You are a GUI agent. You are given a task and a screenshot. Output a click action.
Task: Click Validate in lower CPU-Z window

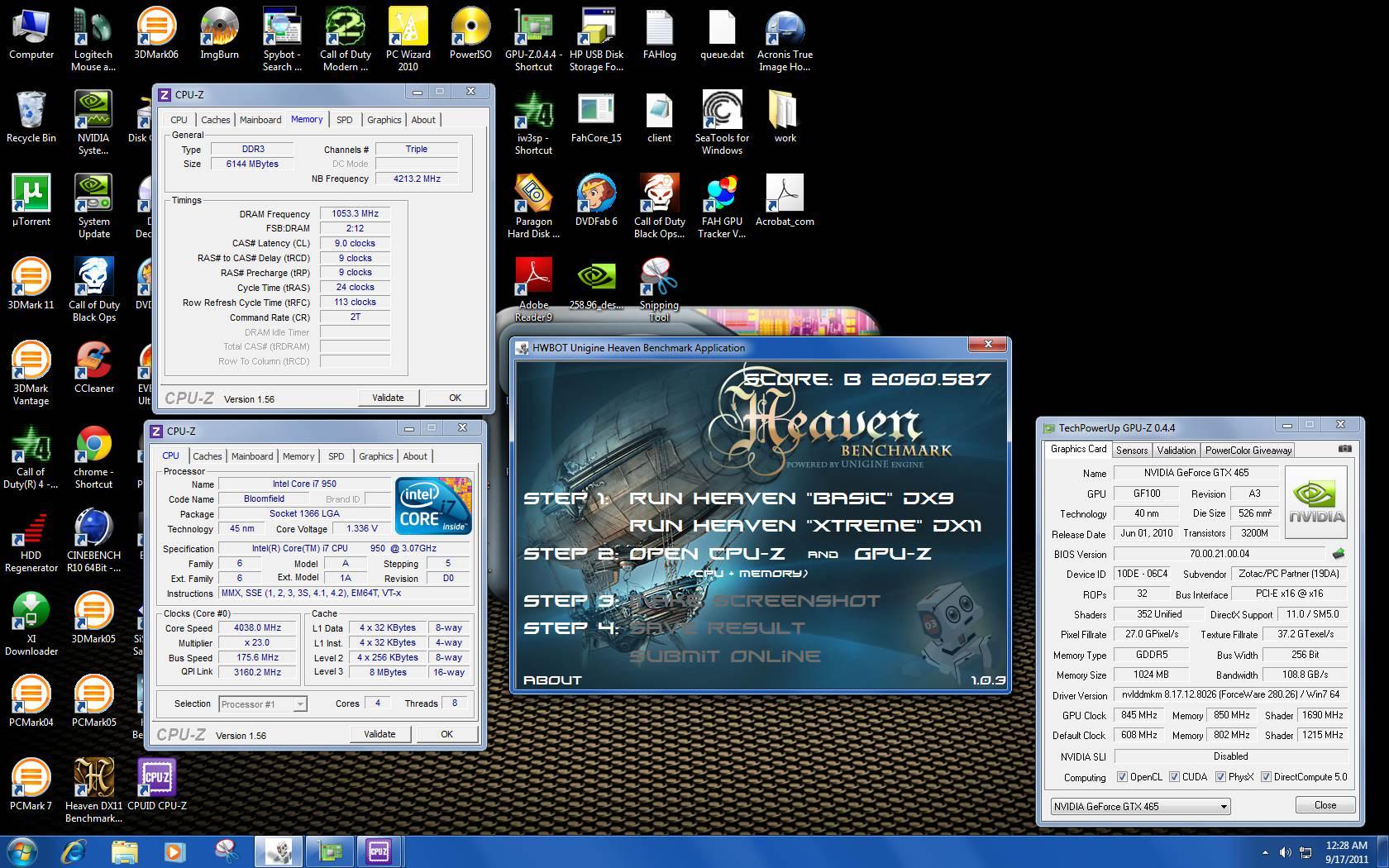click(x=379, y=734)
